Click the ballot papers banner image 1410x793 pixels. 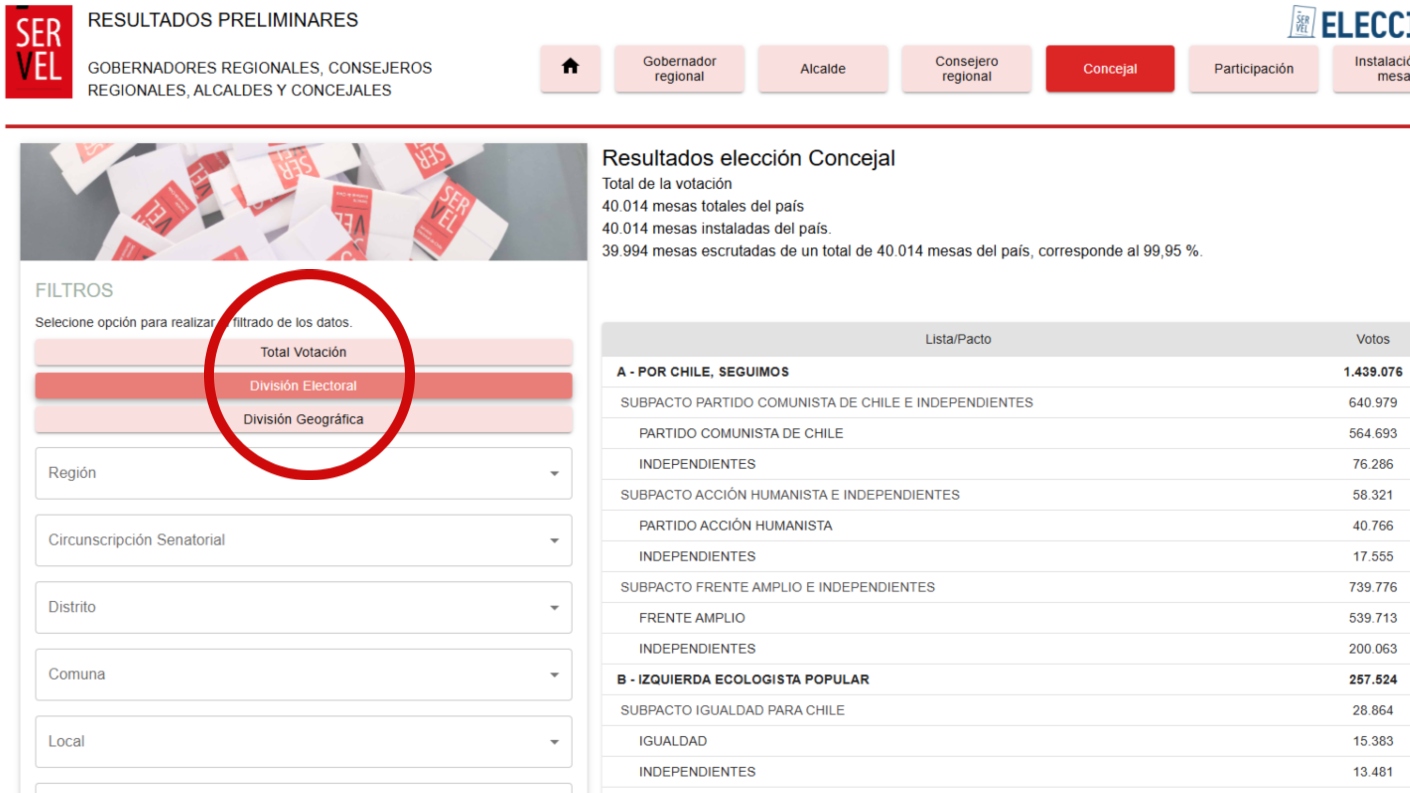303,202
